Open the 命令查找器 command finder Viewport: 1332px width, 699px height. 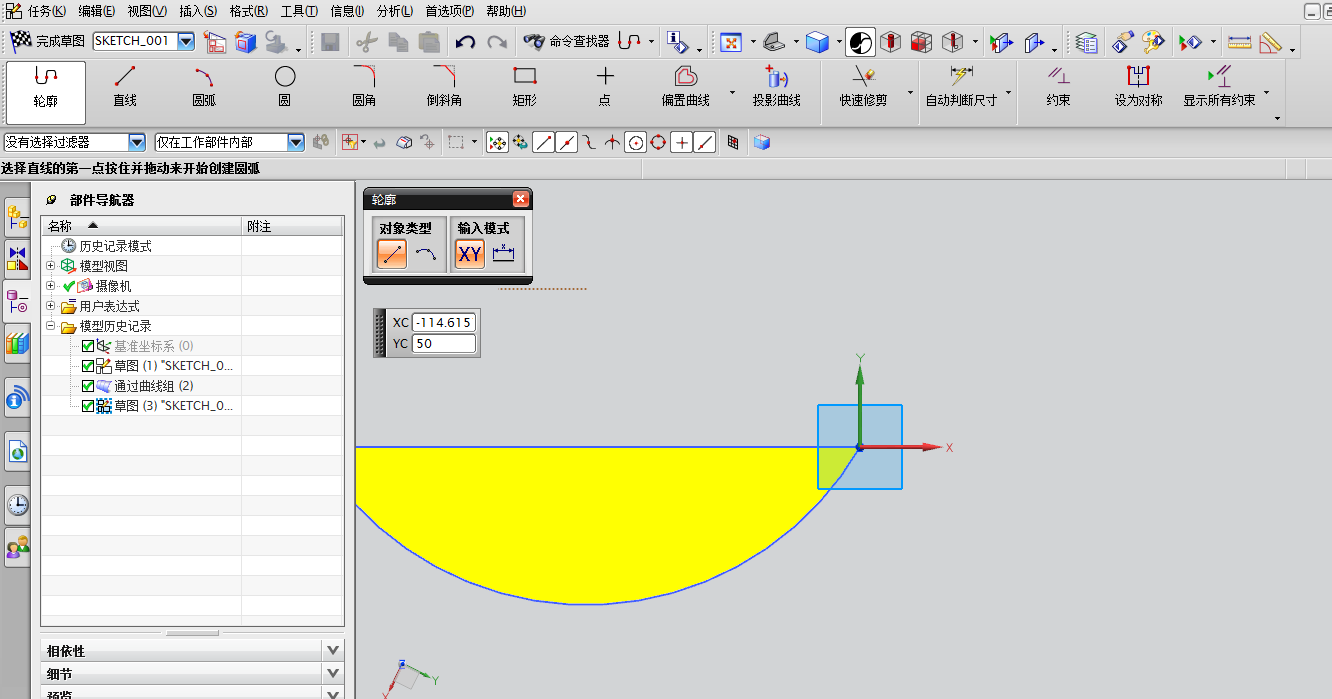click(566, 42)
